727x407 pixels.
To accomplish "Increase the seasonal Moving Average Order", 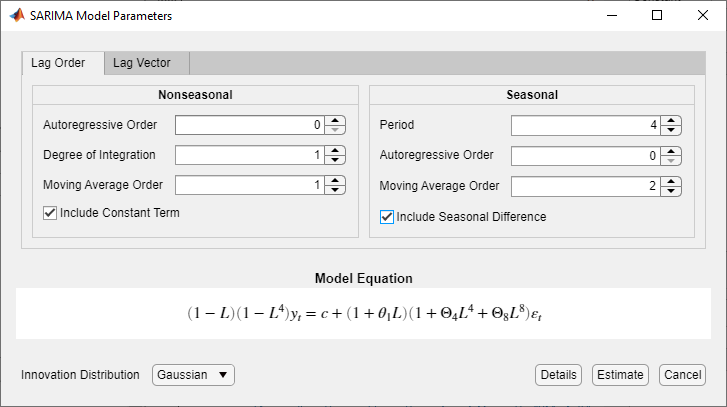I will (672, 182).
